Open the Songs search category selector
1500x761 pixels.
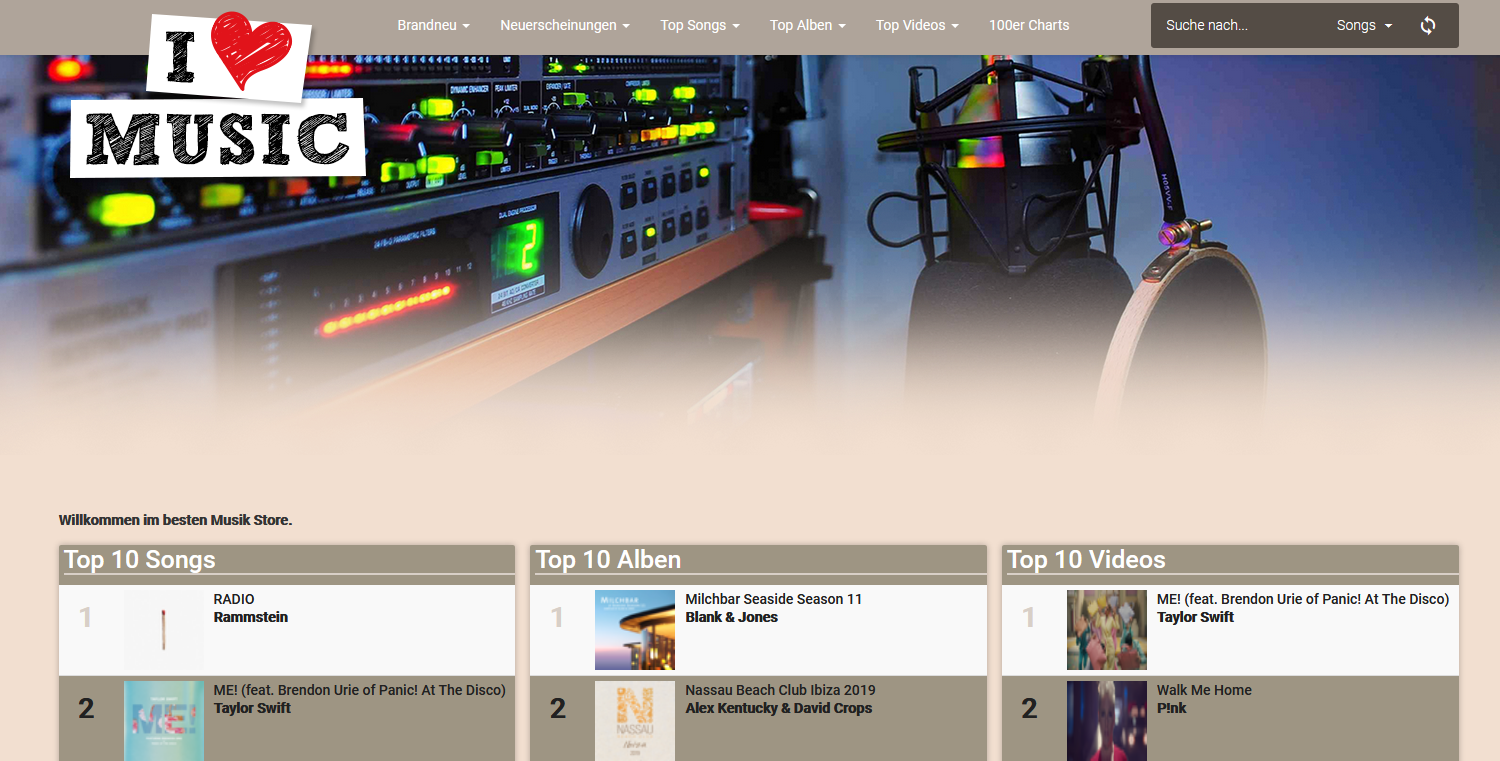point(1363,25)
